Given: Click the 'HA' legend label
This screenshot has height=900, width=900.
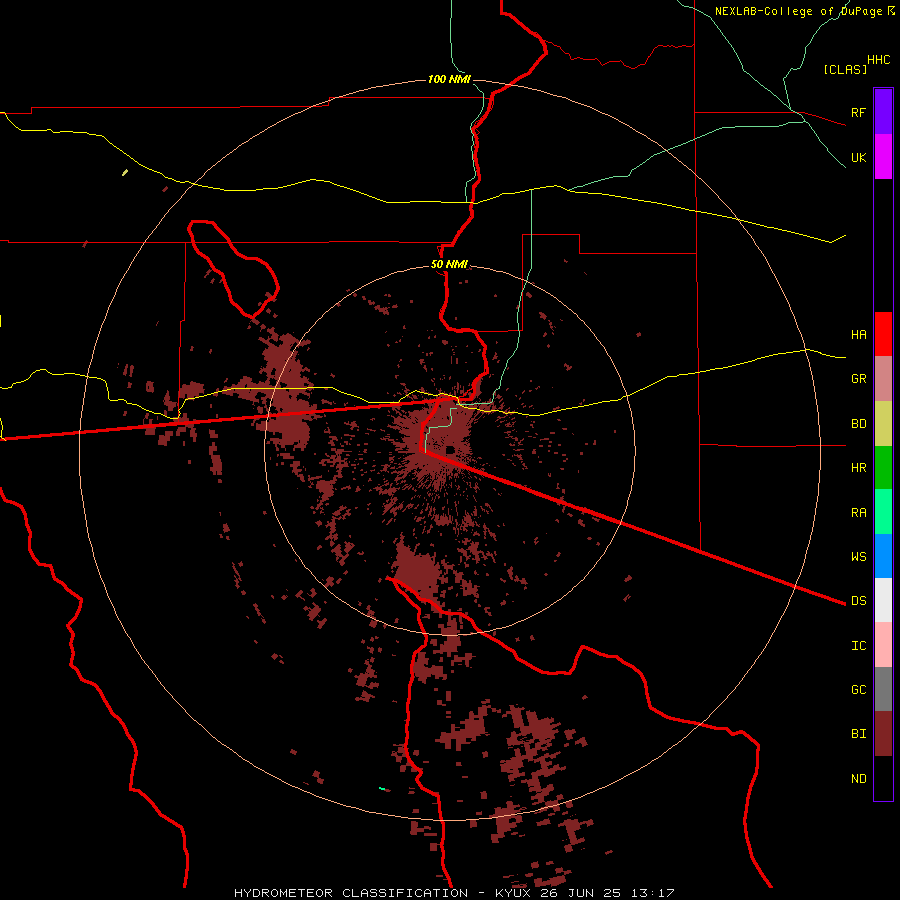Looking at the screenshot, I should [858, 334].
